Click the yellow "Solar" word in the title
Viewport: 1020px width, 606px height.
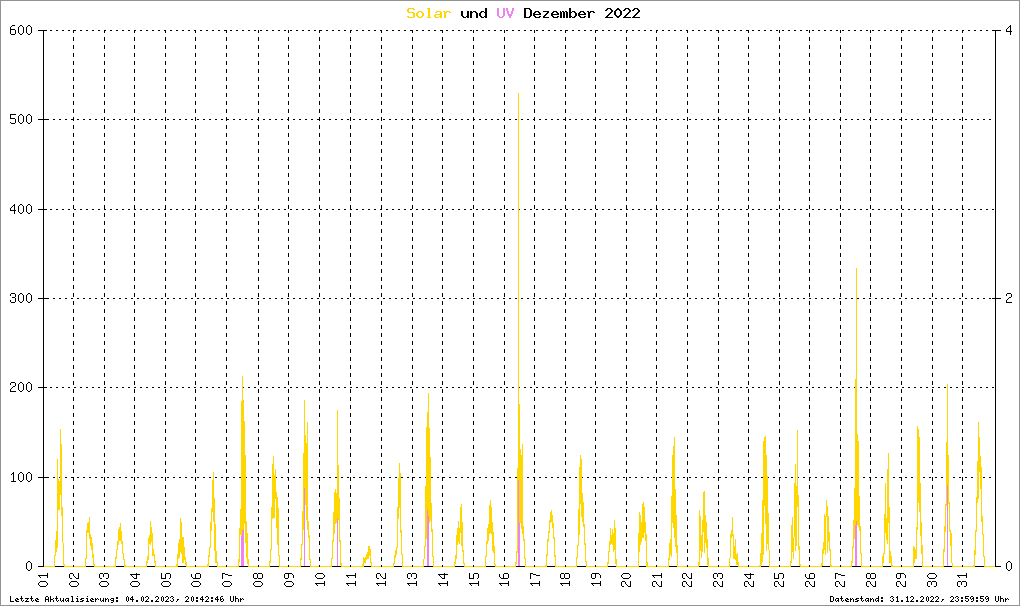coord(429,13)
